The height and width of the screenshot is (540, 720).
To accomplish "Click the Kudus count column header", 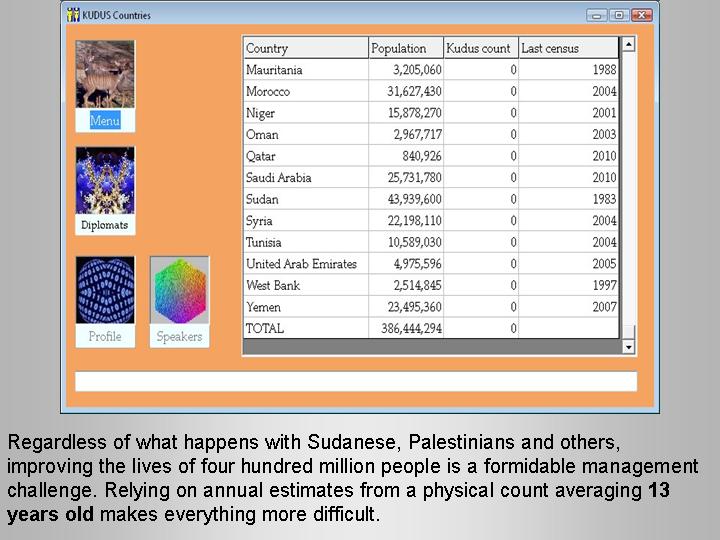I will point(480,48).
